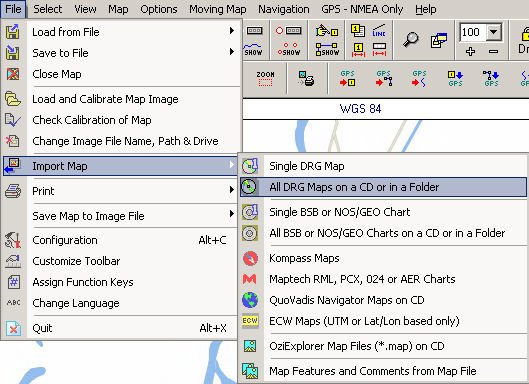529x384 pixels.
Task: Zoom out with the minus button
Action: [494, 52]
